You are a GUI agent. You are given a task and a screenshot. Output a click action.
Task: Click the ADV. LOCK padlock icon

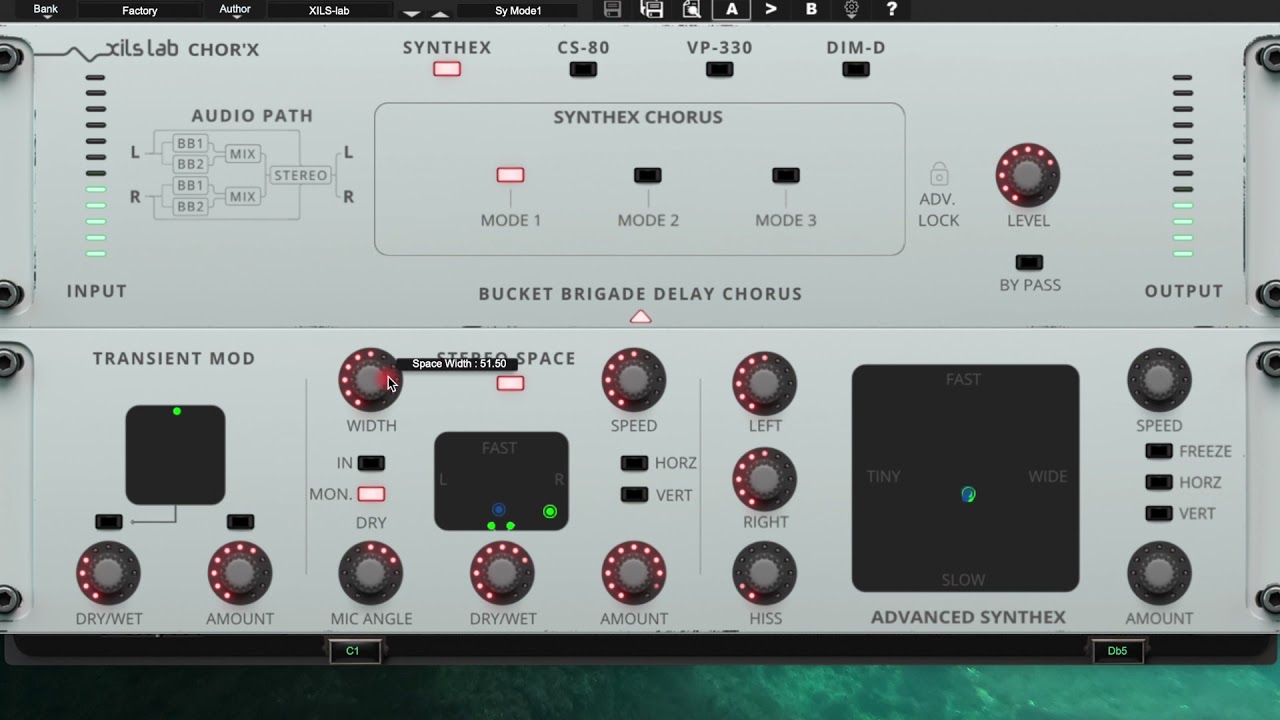pyautogui.click(x=939, y=175)
